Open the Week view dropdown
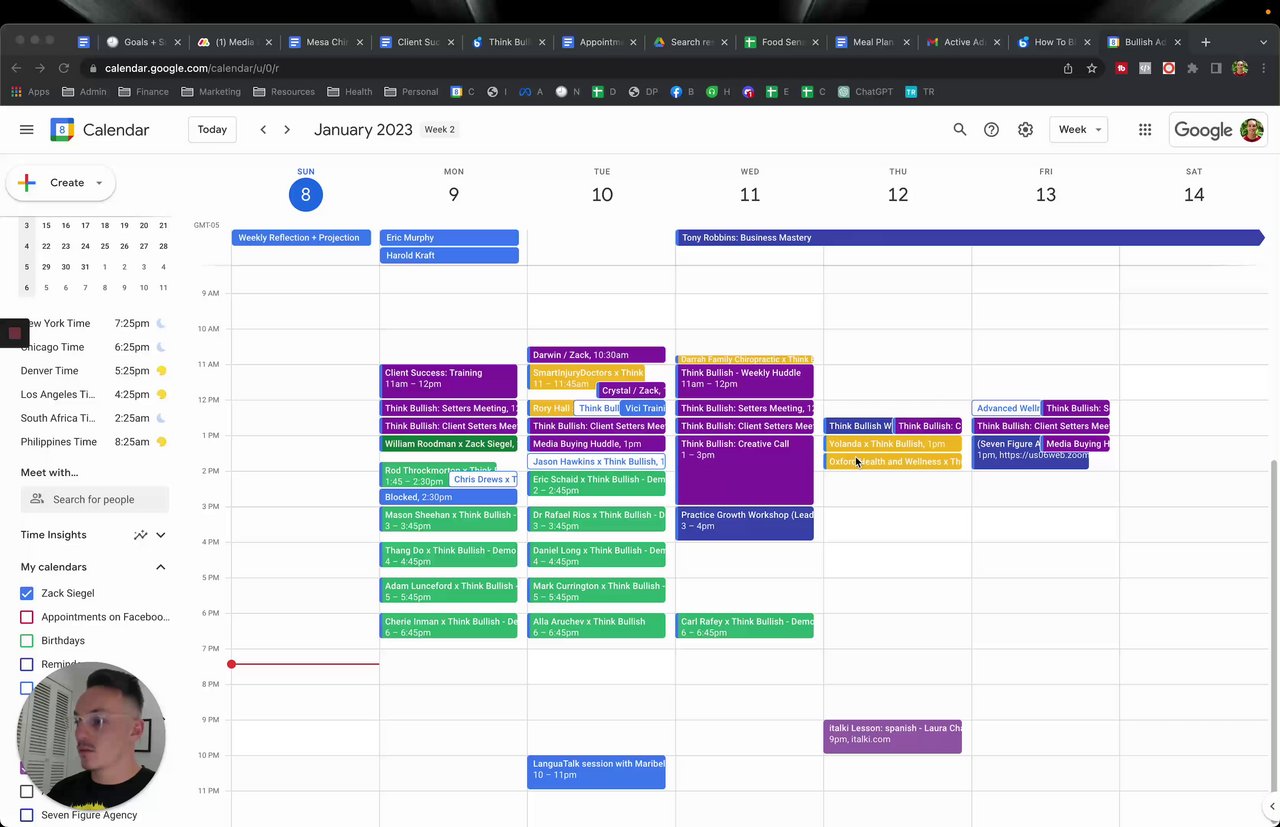Viewport: 1280px width, 827px height. (x=1079, y=130)
